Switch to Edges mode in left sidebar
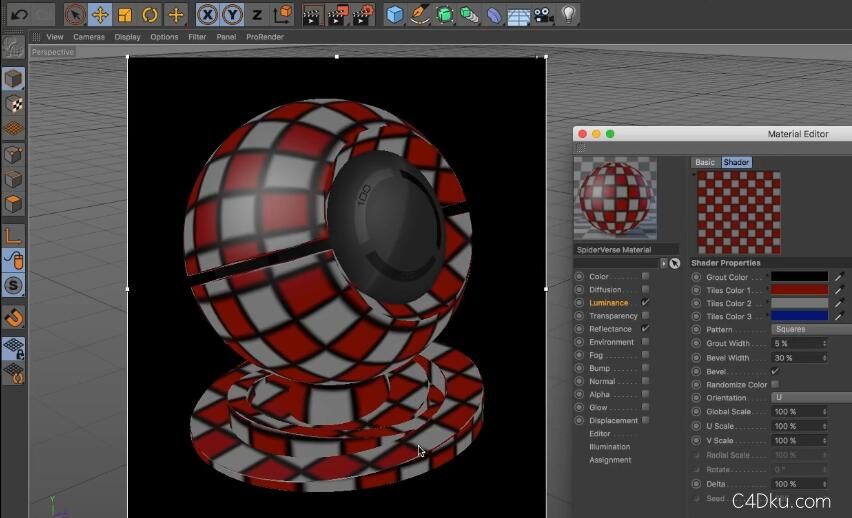852x518 pixels. [x=13, y=179]
